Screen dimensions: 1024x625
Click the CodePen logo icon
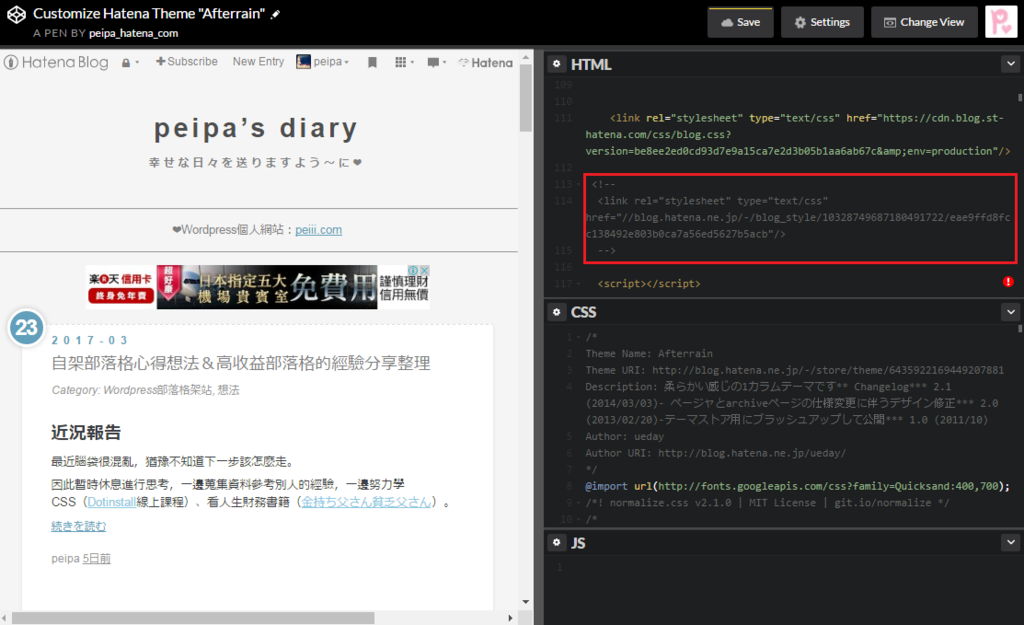[16, 14]
